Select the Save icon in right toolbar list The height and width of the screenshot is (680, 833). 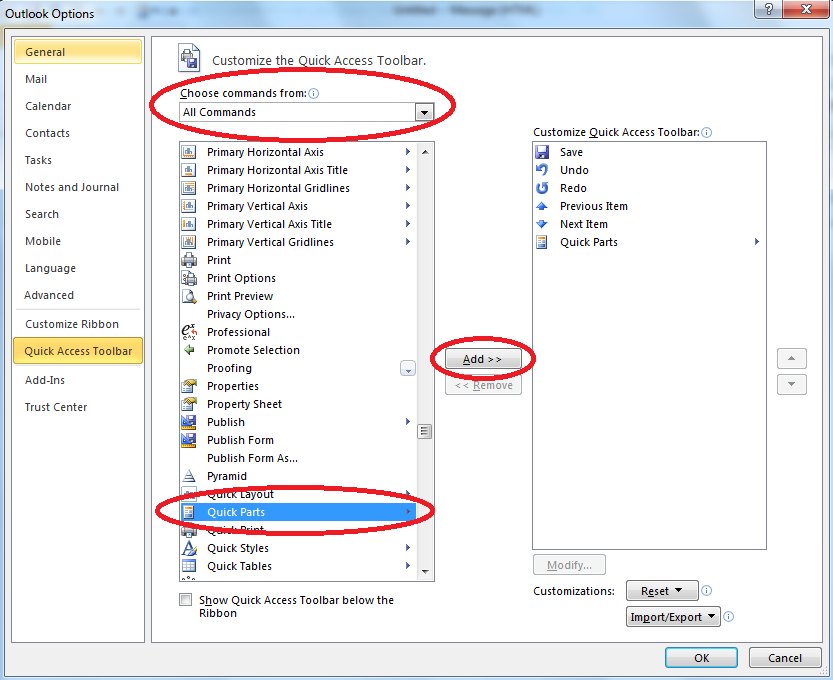(x=541, y=152)
